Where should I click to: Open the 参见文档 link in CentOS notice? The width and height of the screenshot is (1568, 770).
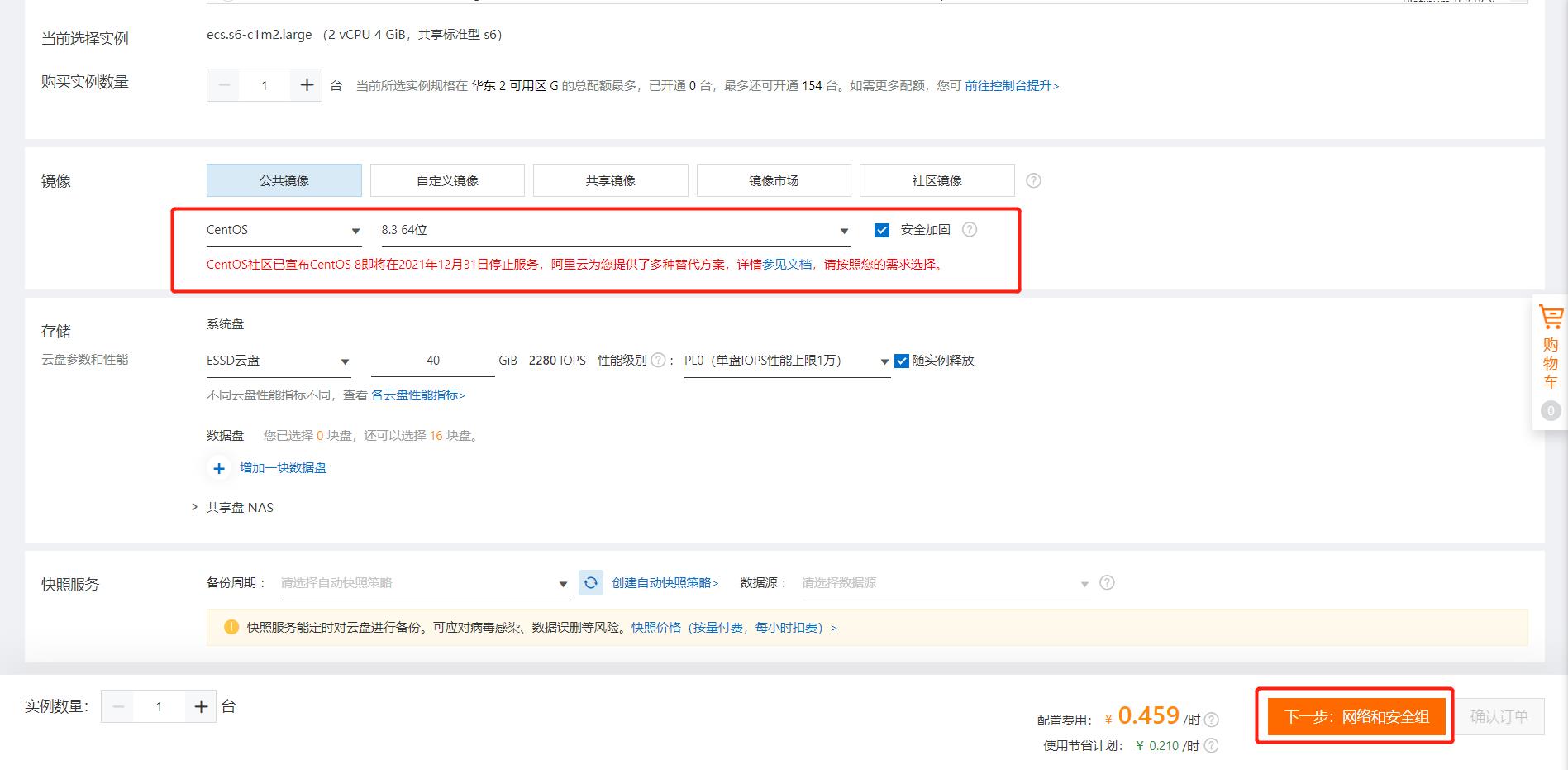pos(787,265)
